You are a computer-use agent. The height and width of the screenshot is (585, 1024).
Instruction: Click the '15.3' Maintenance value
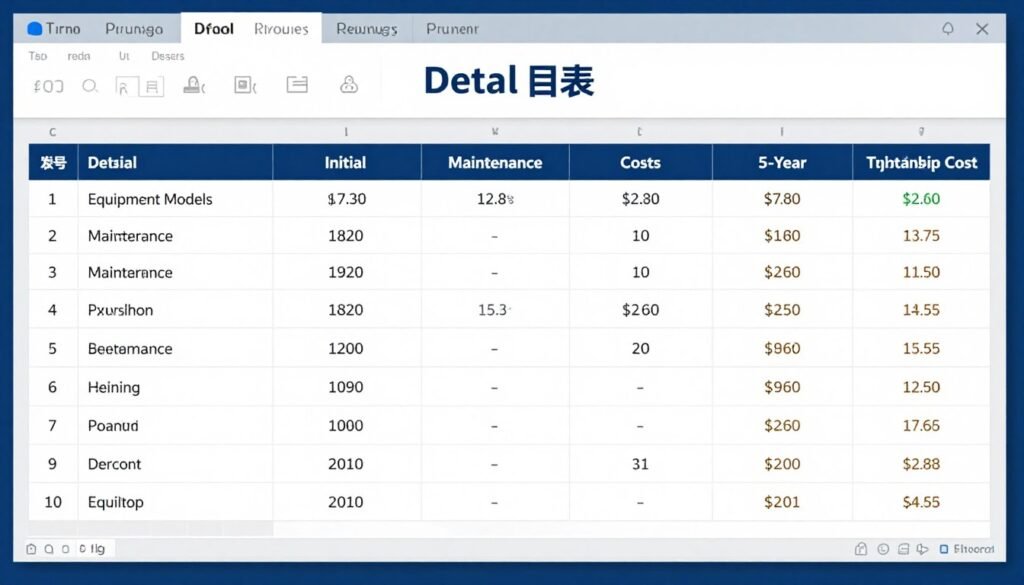click(494, 310)
